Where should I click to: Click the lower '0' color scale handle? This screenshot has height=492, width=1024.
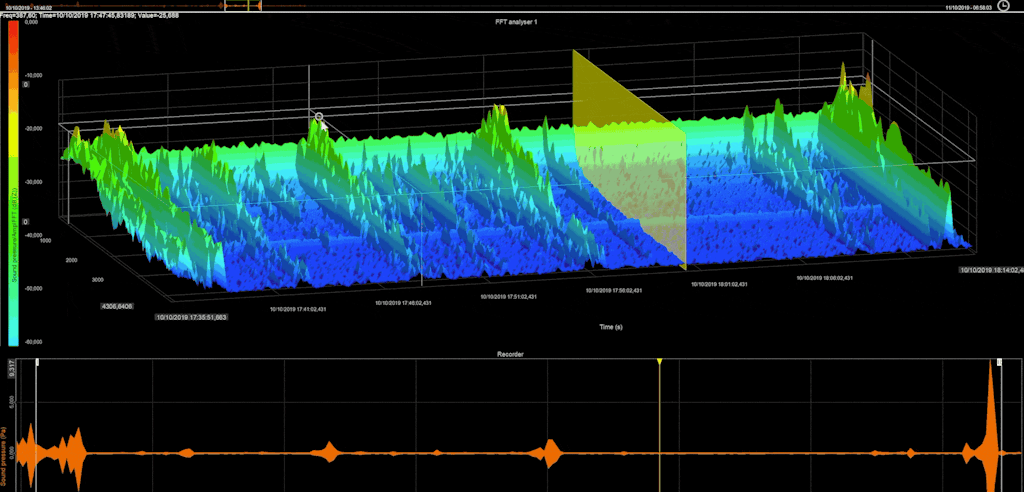pos(25,222)
